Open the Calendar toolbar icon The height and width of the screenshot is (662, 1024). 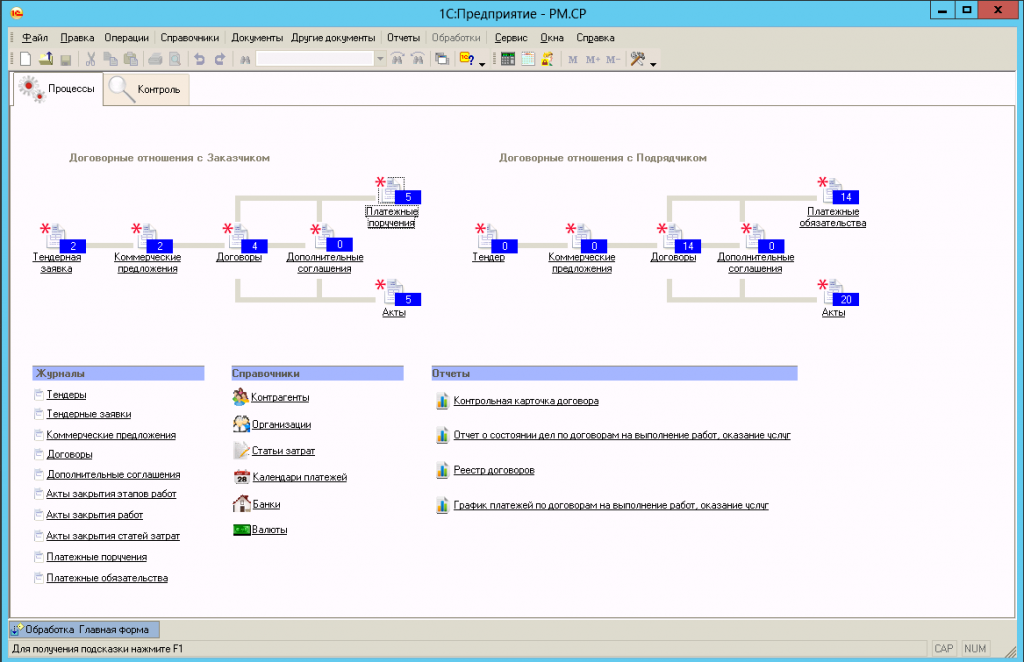[x=528, y=59]
